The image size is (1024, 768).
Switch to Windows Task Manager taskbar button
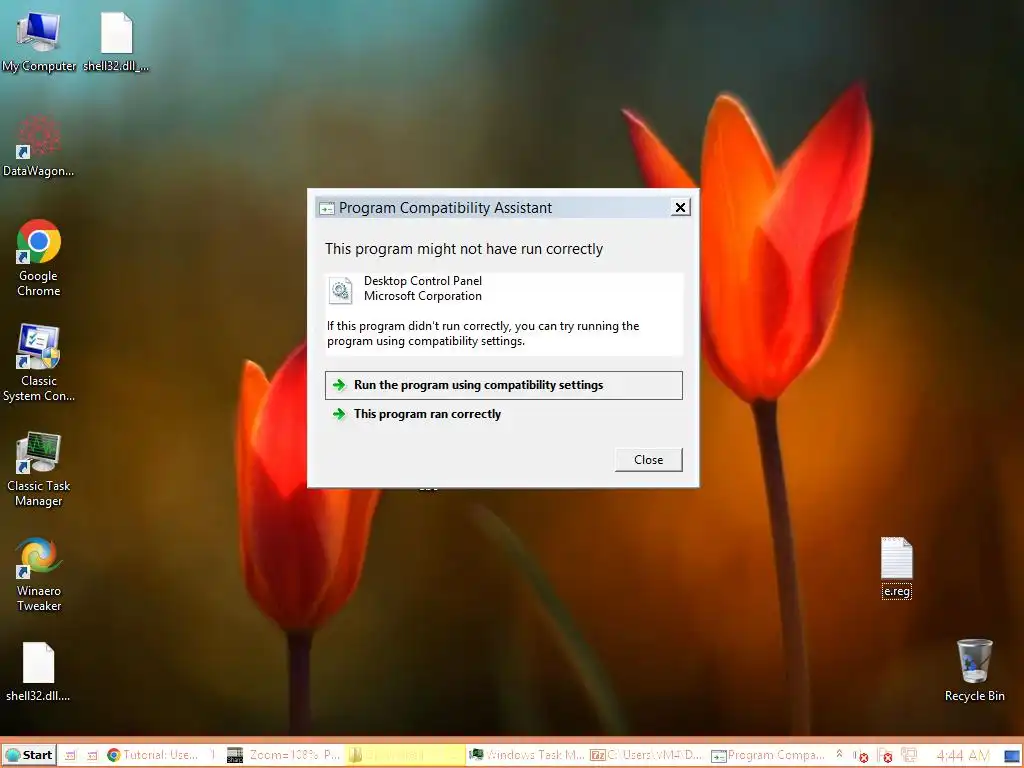(527, 755)
